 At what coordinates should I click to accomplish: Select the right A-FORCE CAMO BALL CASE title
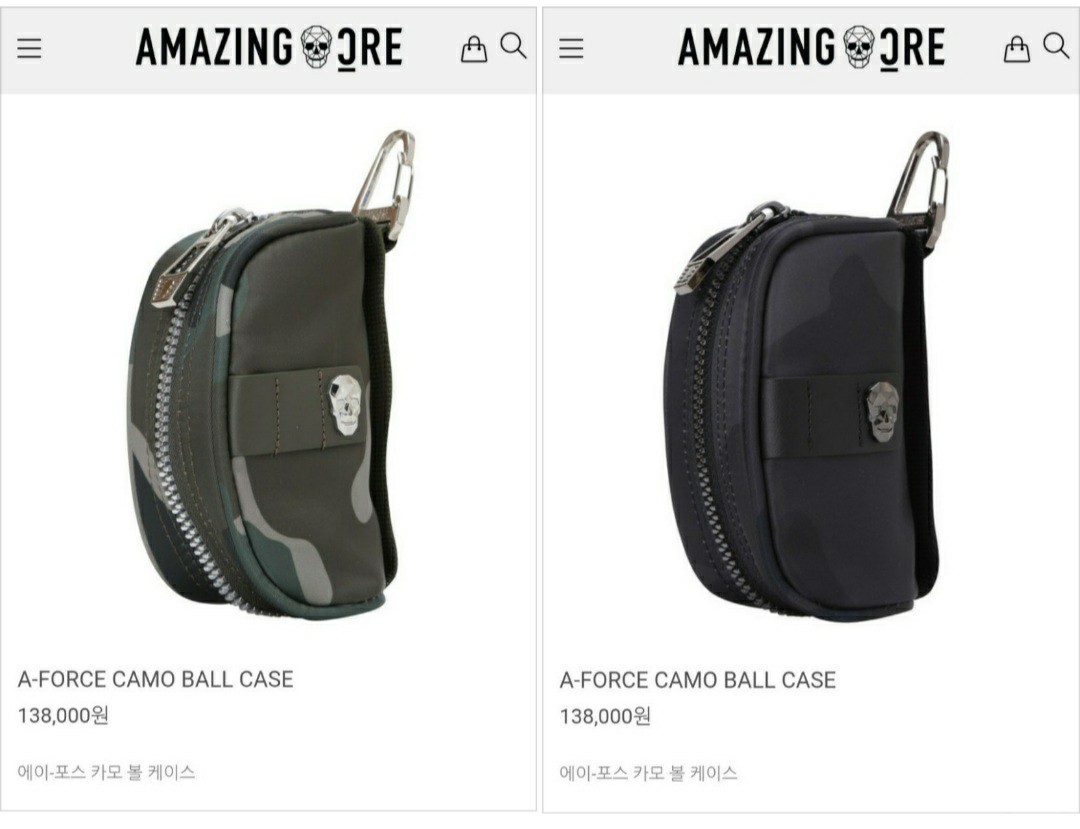point(698,680)
